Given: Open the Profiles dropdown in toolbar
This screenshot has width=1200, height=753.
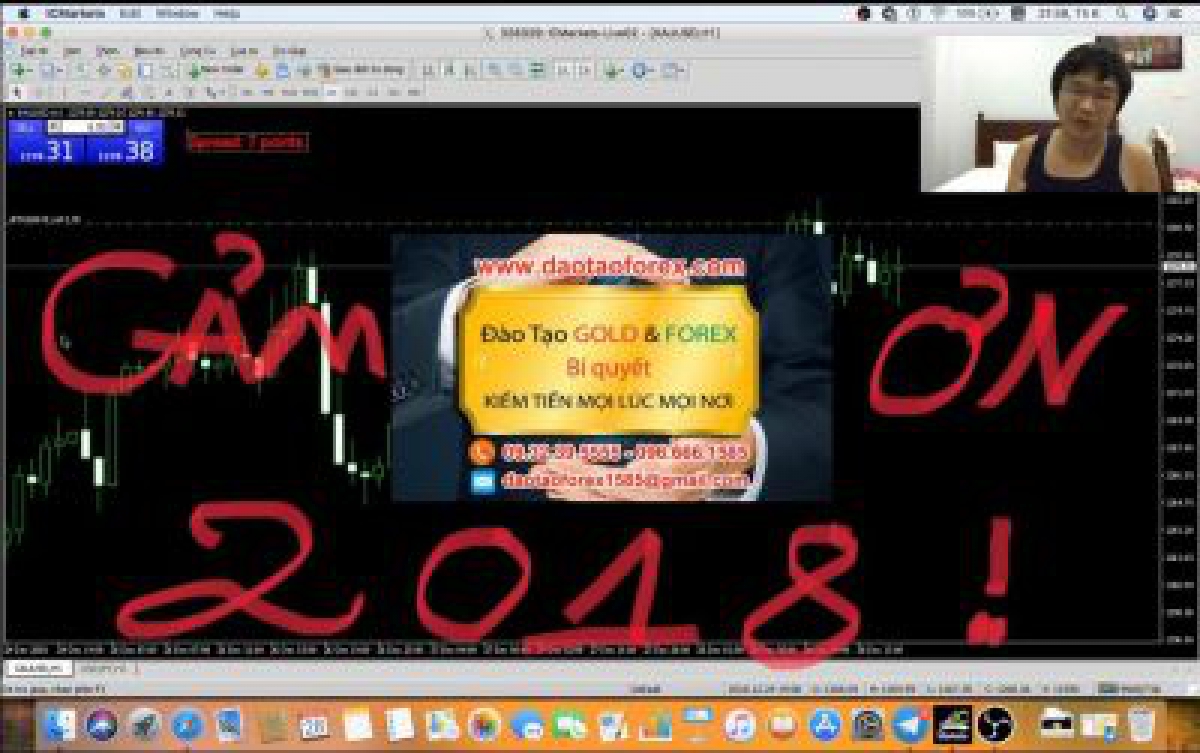Looking at the screenshot, I should [x=52, y=70].
